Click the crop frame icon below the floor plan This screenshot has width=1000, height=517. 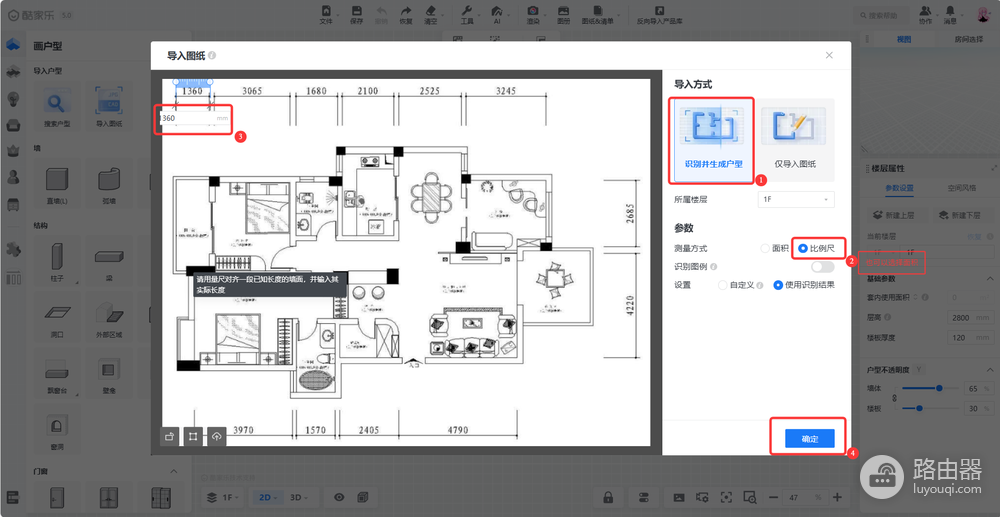[193, 437]
